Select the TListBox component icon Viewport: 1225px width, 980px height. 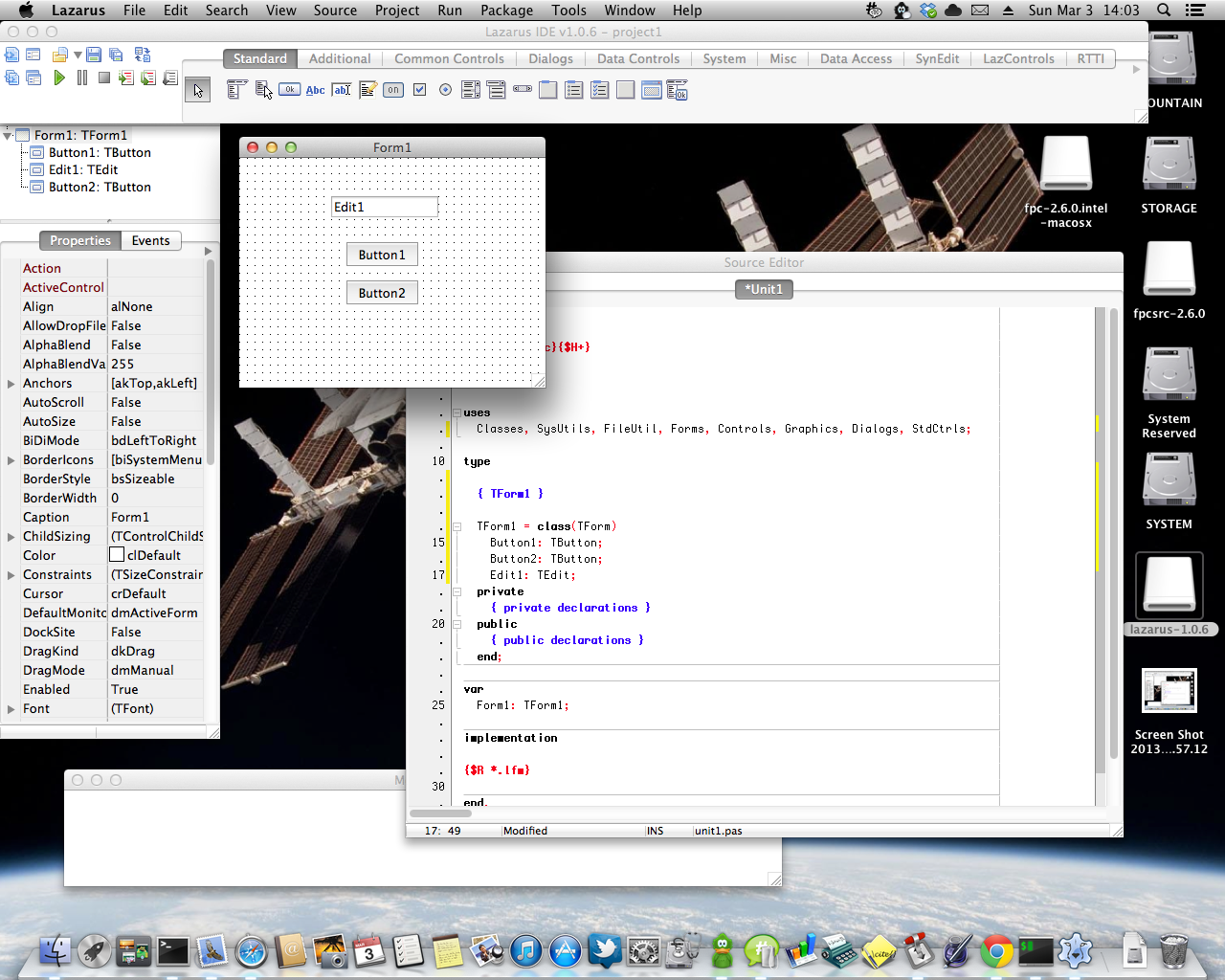(x=471, y=90)
